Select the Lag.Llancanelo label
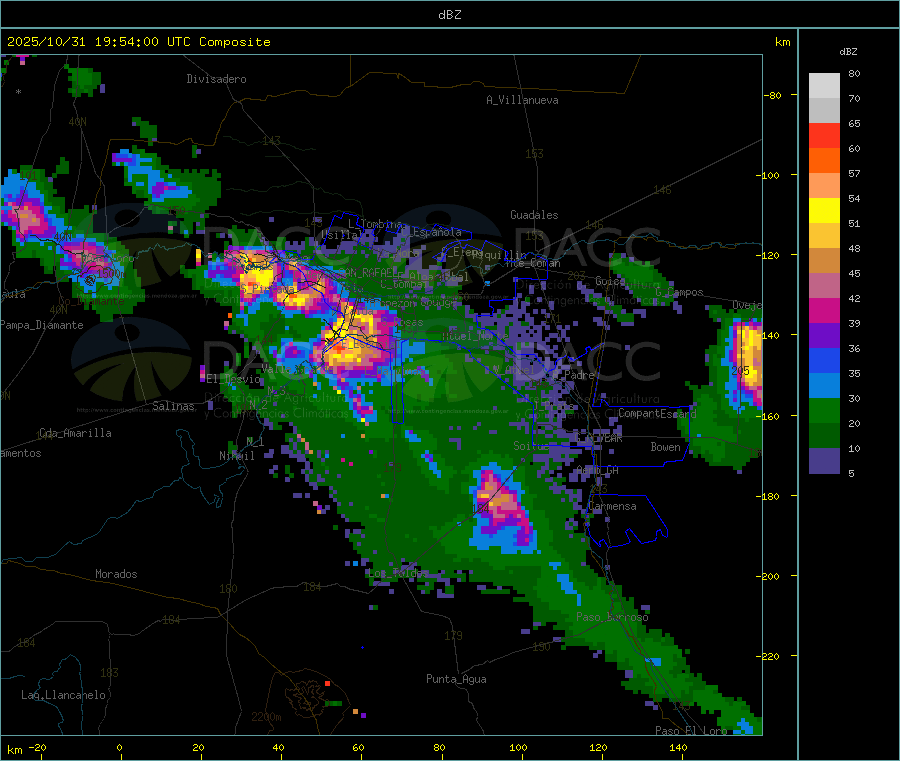900x761 pixels. pyautogui.click(x=63, y=695)
